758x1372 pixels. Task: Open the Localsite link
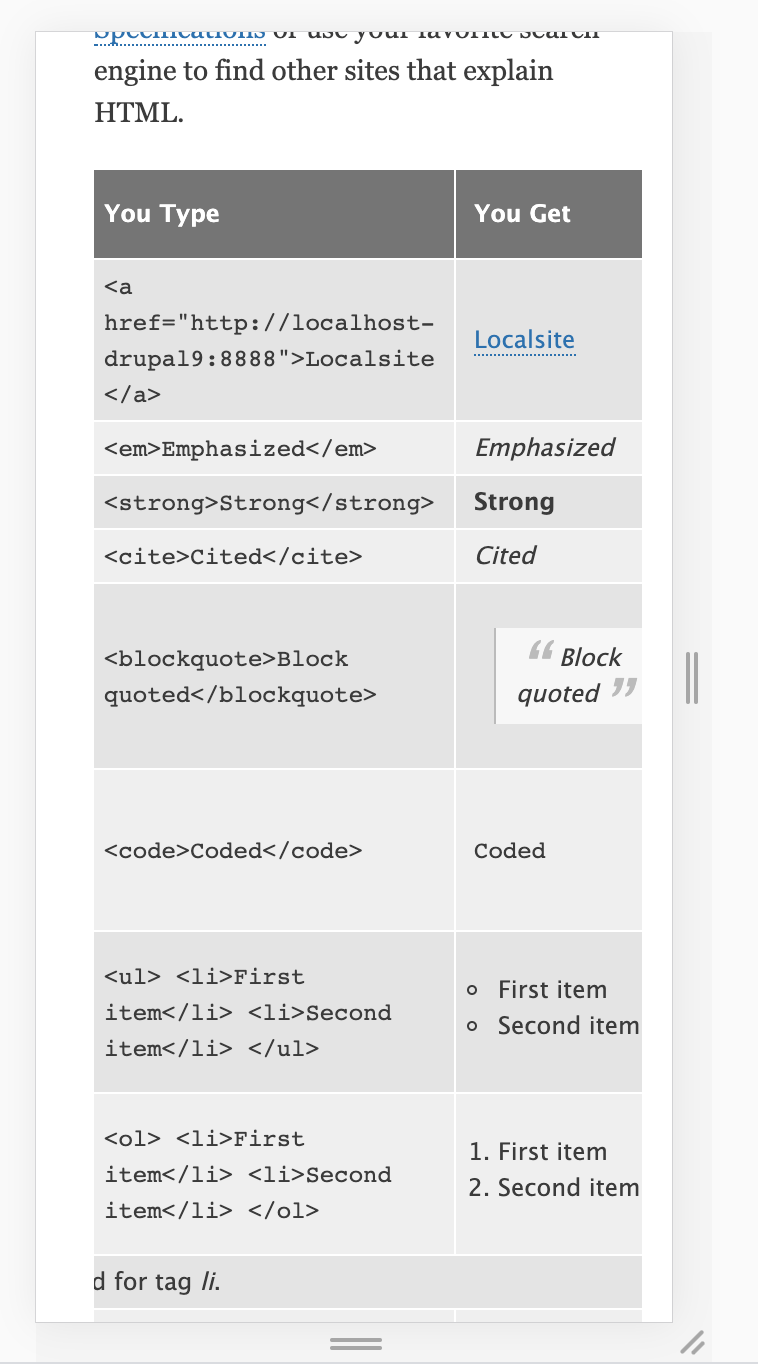[x=524, y=340]
